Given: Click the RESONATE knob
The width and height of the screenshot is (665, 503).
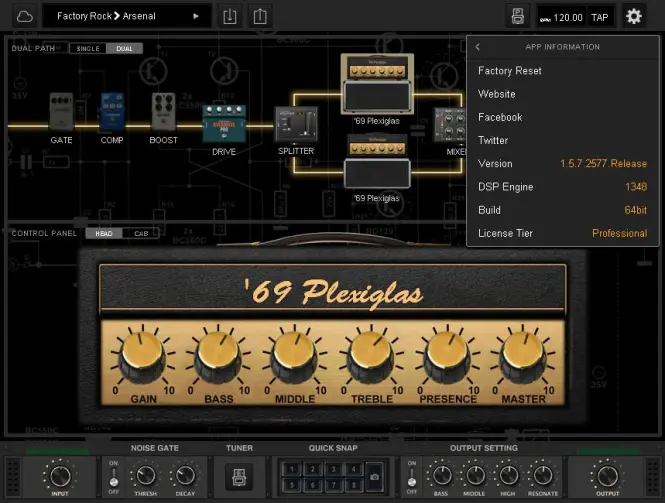Looking at the screenshot, I should [542, 475].
